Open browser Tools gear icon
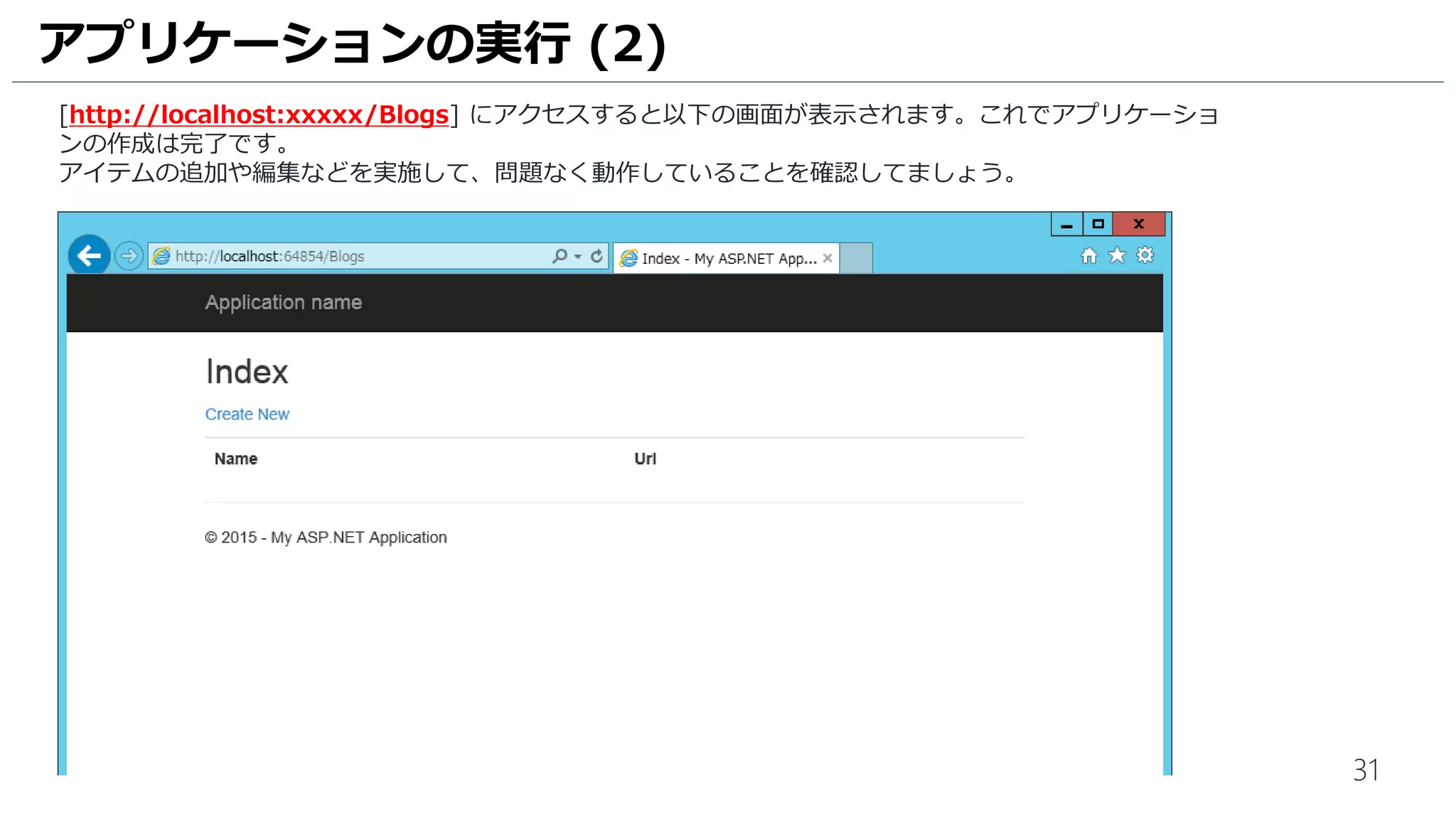The height and width of the screenshot is (819, 1456). pyautogui.click(x=1145, y=255)
